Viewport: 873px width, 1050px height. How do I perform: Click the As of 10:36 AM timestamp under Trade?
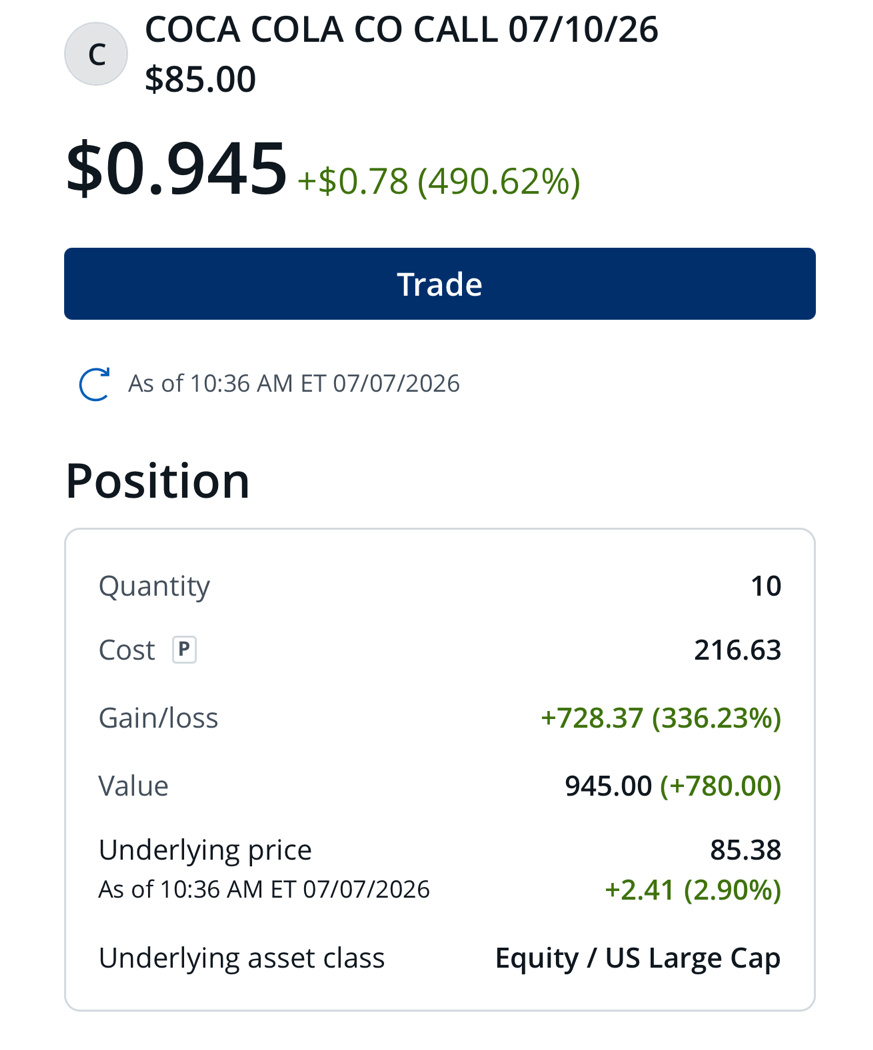tap(294, 384)
